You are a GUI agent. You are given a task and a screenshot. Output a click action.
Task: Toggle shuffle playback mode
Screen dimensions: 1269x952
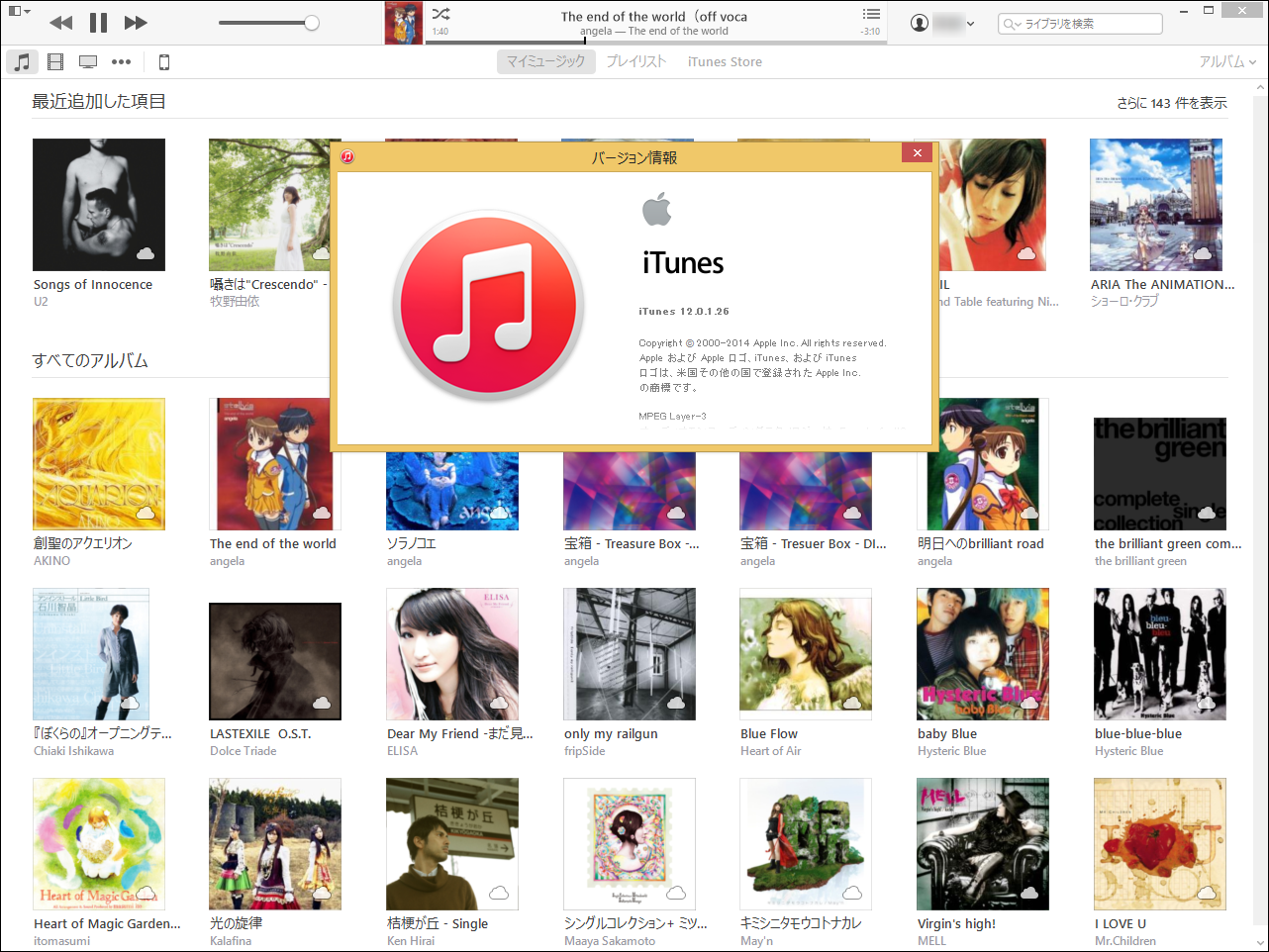[x=440, y=15]
